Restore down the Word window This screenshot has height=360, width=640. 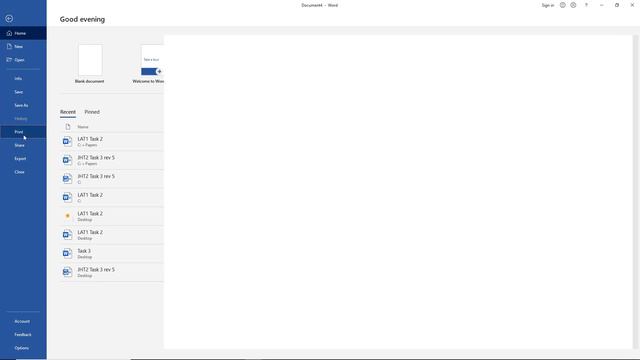[617, 5]
